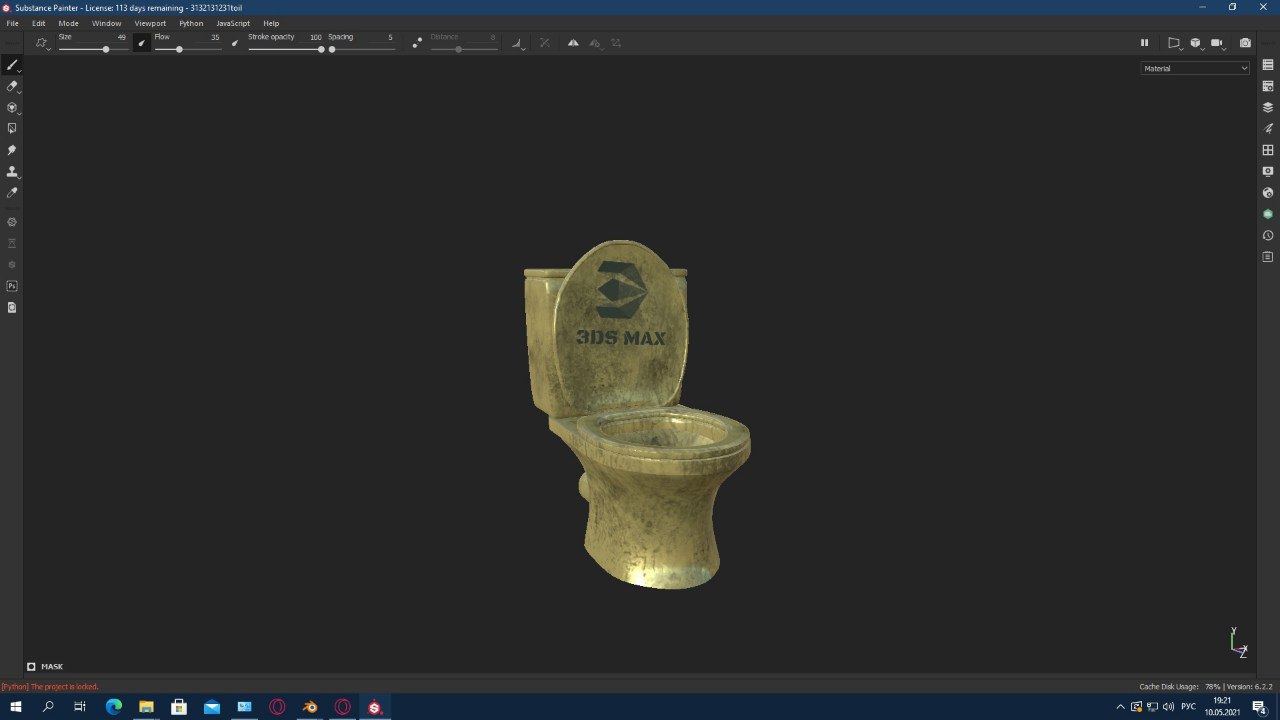Adjust the Distance slider
The width and height of the screenshot is (1280, 720).
click(x=464, y=49)
